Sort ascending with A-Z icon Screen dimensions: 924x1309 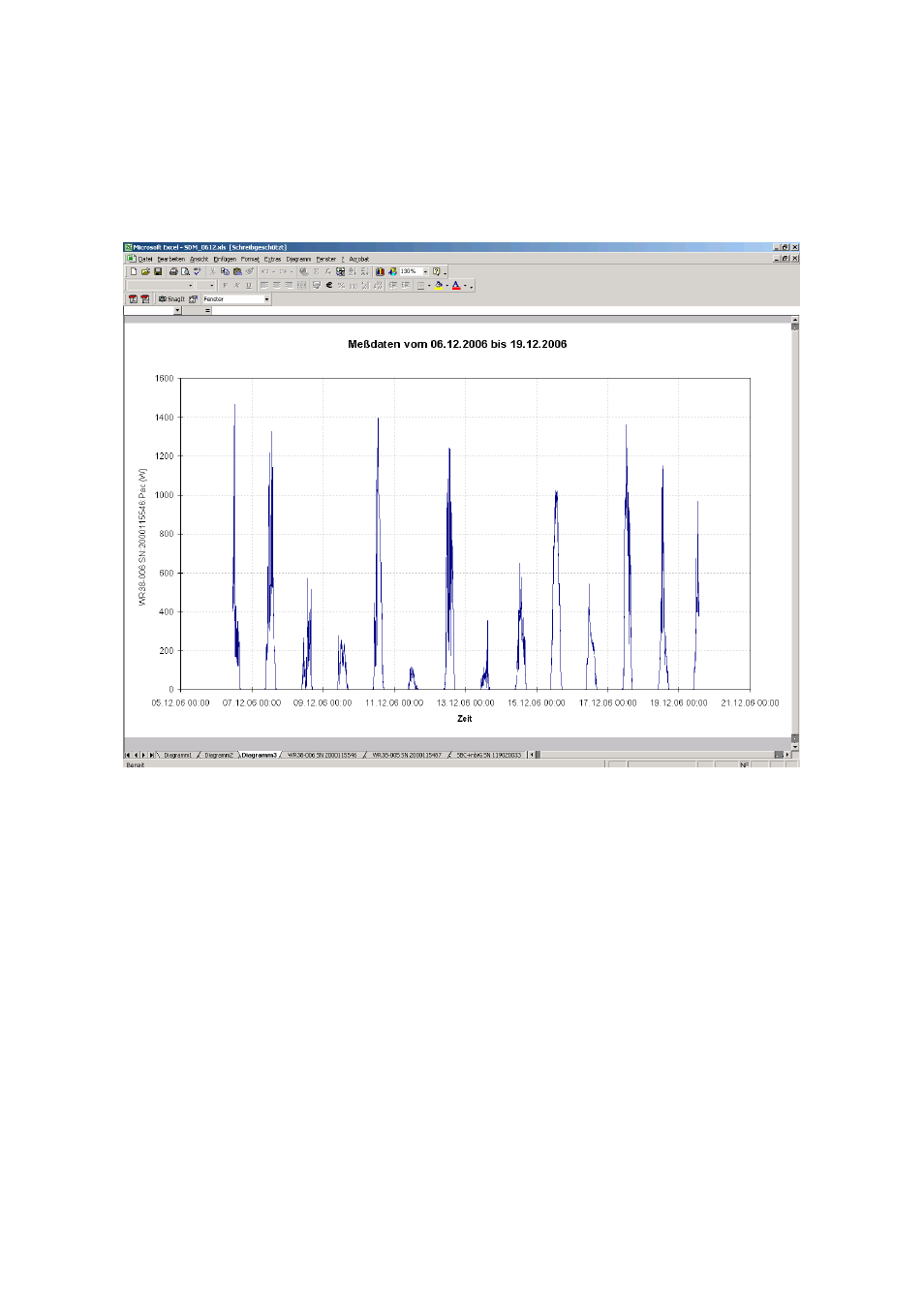click(x=352, y=271)
